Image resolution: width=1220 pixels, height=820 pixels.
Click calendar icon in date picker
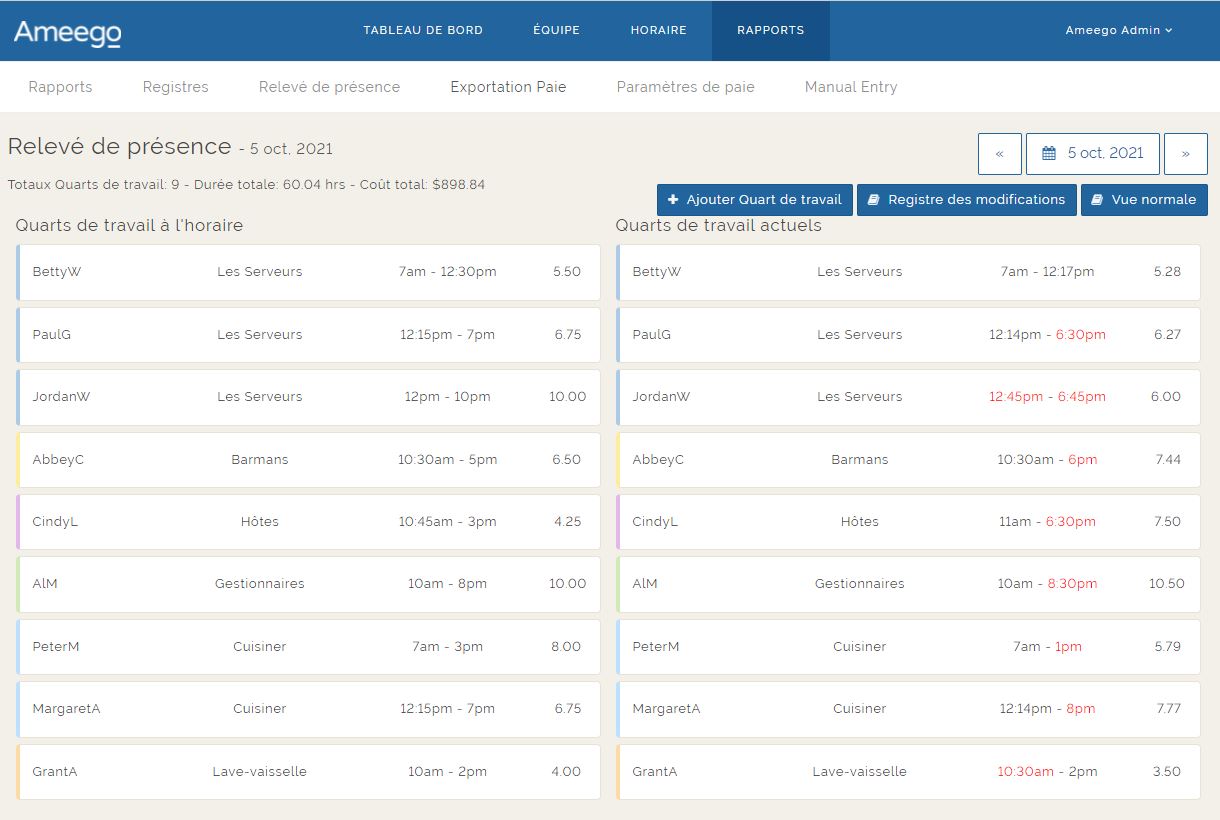1049,154
